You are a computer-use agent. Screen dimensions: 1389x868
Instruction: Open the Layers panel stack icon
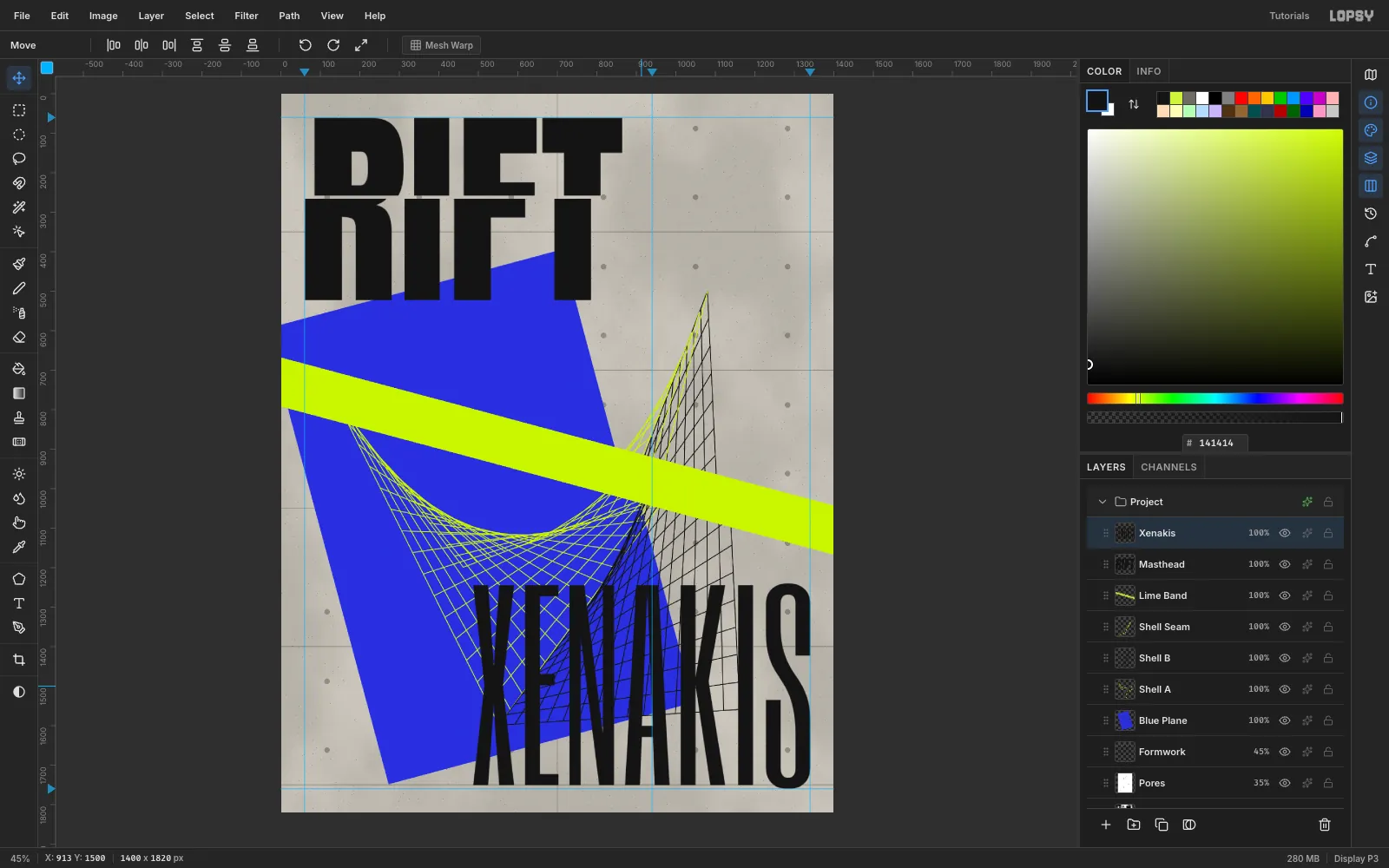pos(1371,158)
